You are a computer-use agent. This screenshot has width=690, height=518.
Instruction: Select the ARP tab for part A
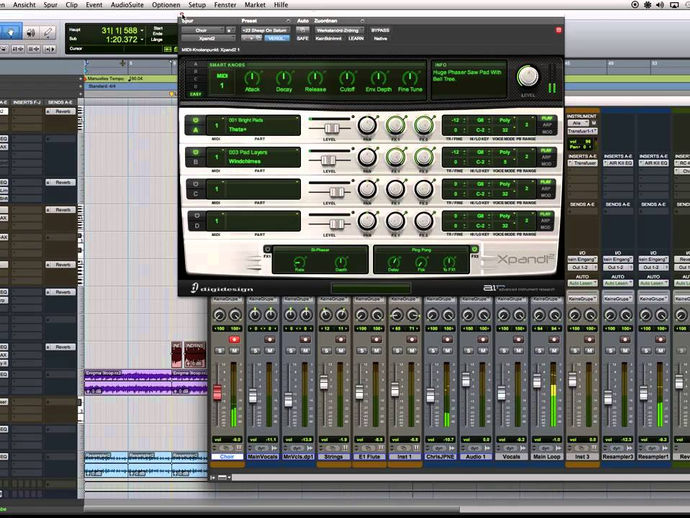tap(547, 125)
